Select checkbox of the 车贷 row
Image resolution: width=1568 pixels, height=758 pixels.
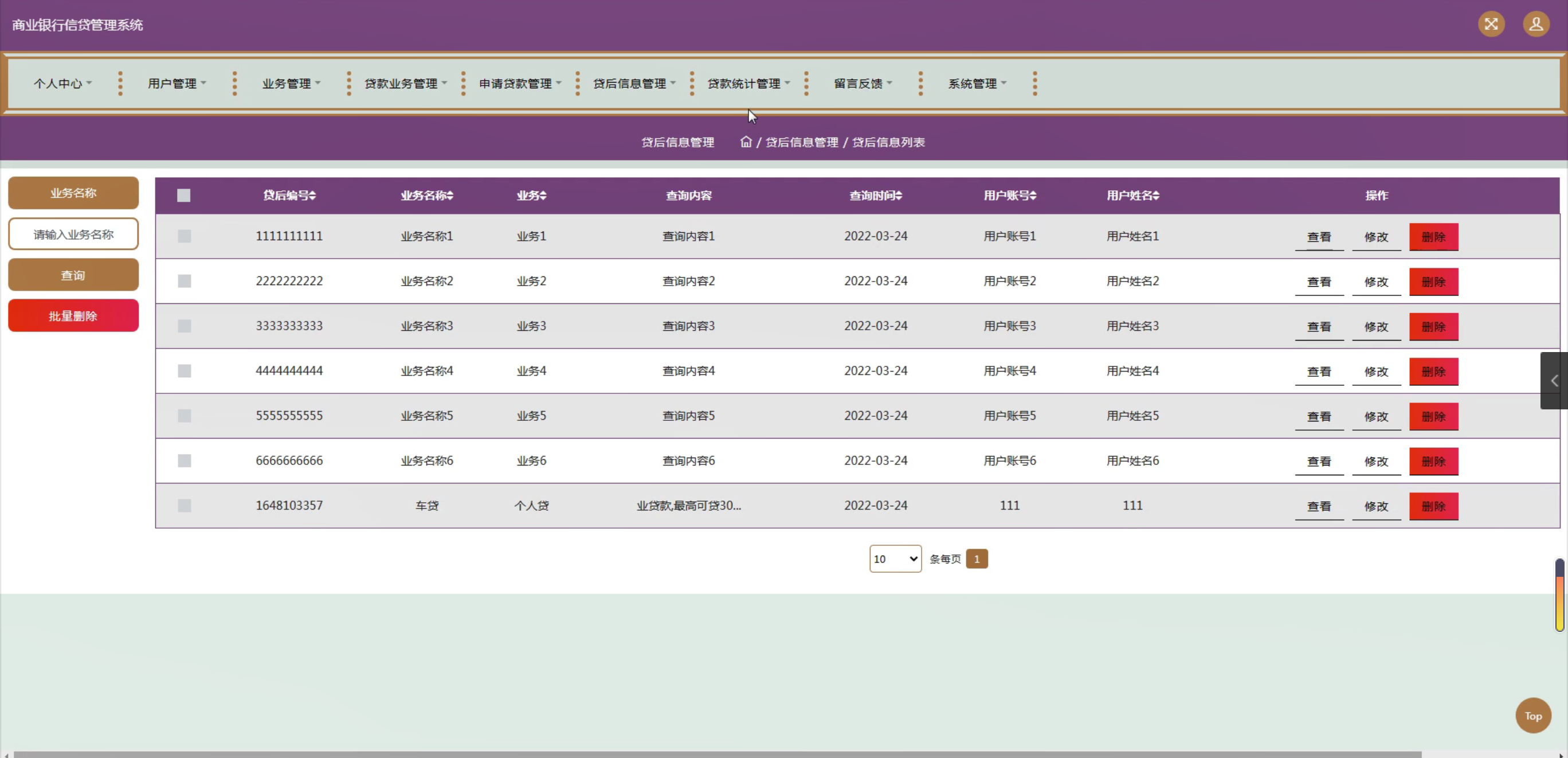click(x=185, y=505)
